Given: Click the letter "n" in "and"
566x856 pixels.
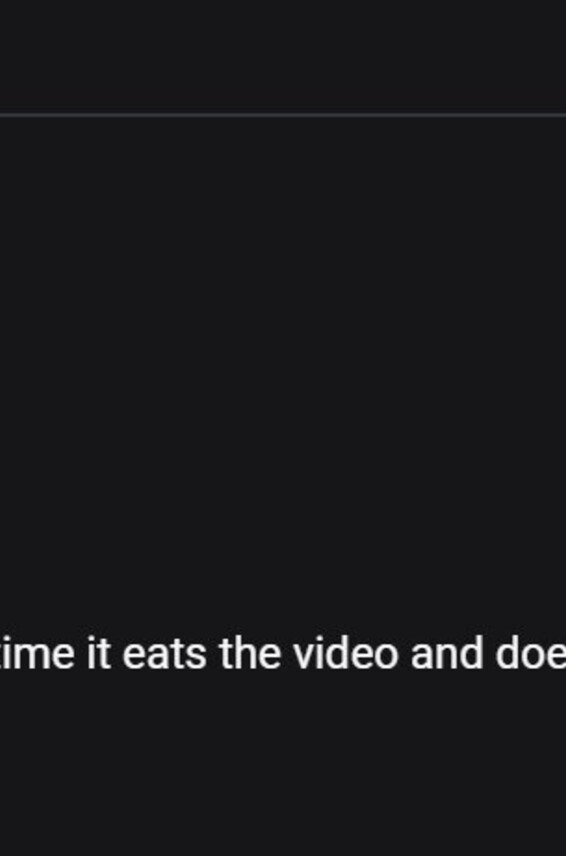Looking at the screenshot, I should click(448, 656).
